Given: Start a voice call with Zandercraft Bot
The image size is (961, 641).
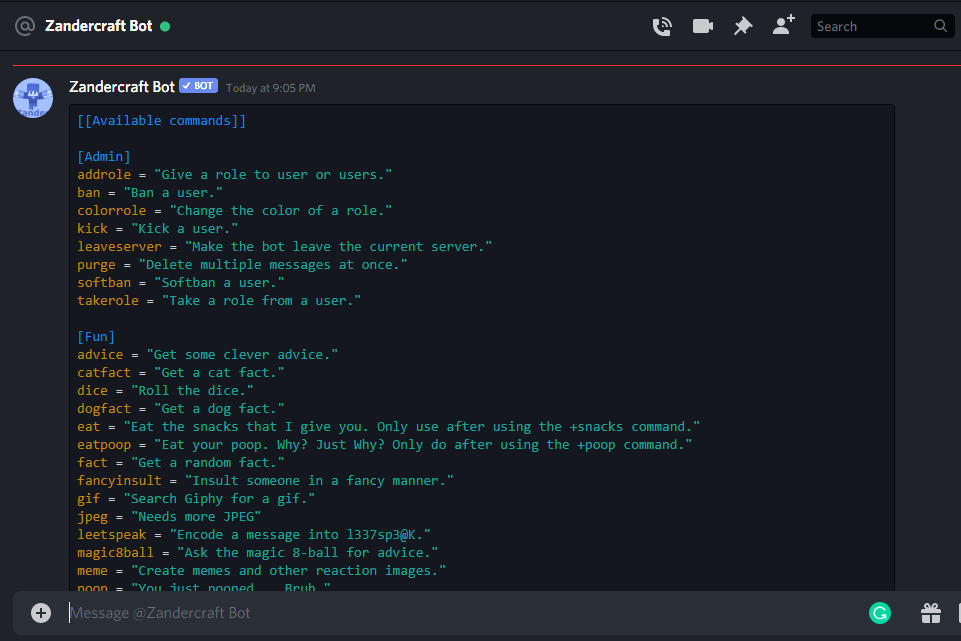Looking at the screenshot, I should click(662, 26).
